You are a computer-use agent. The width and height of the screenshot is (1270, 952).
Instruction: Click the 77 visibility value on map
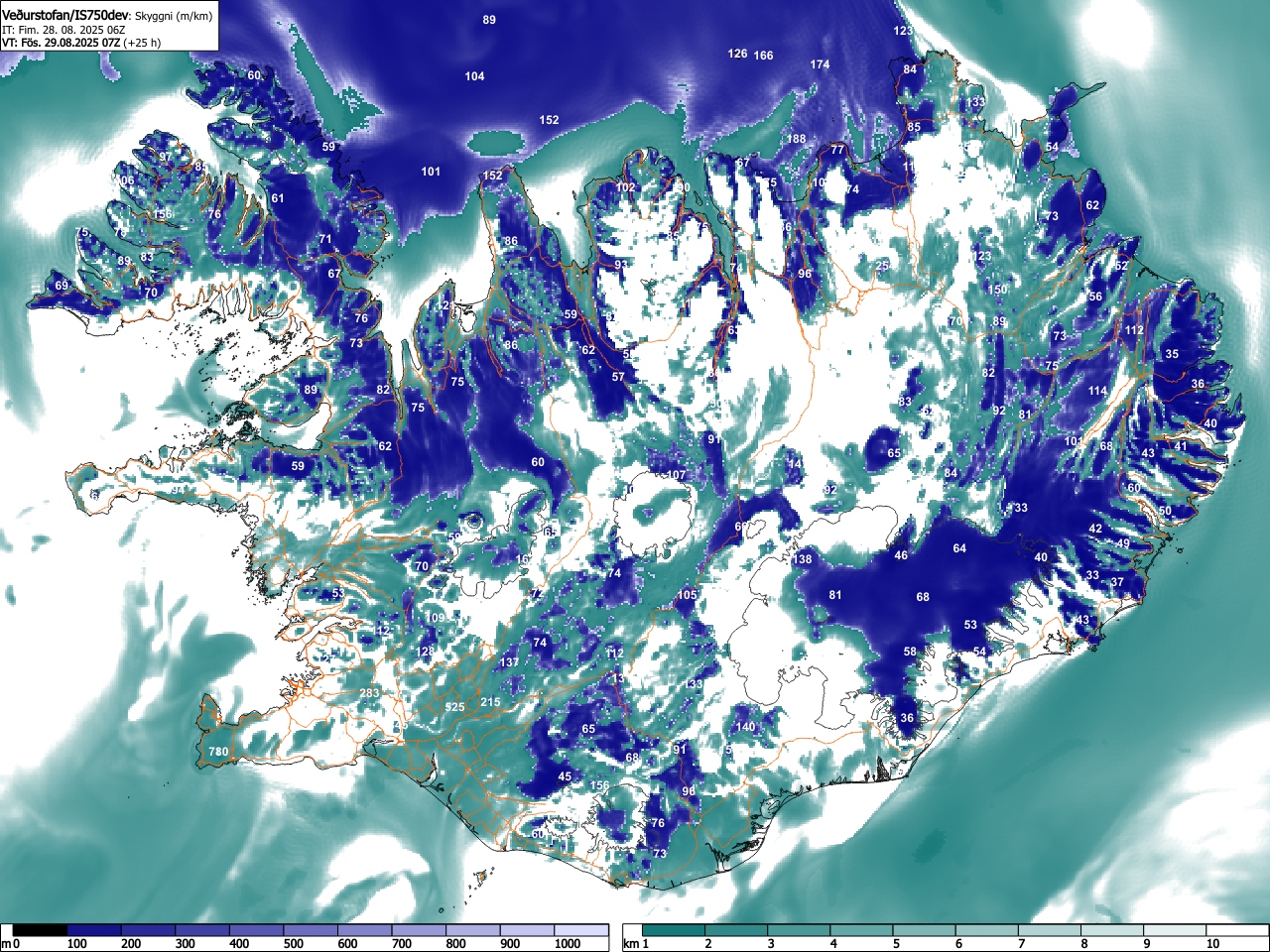[x=837, y=150]
